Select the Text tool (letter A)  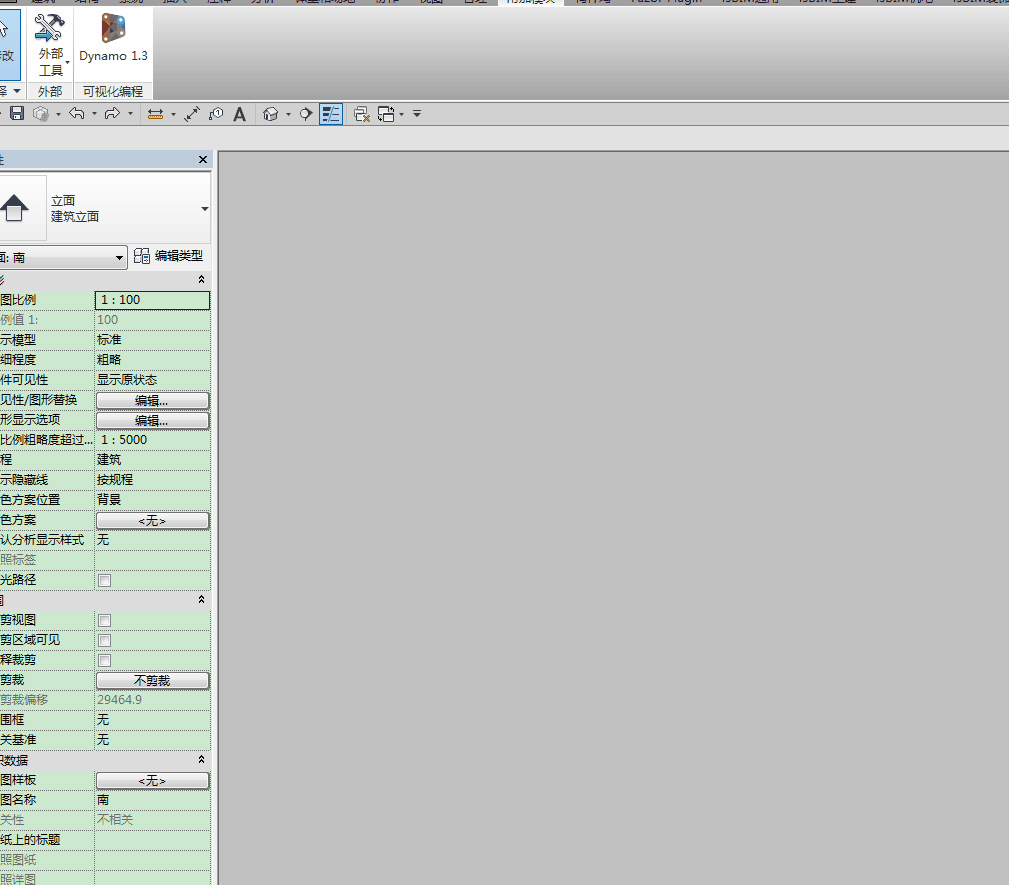(x=239, y=115)
